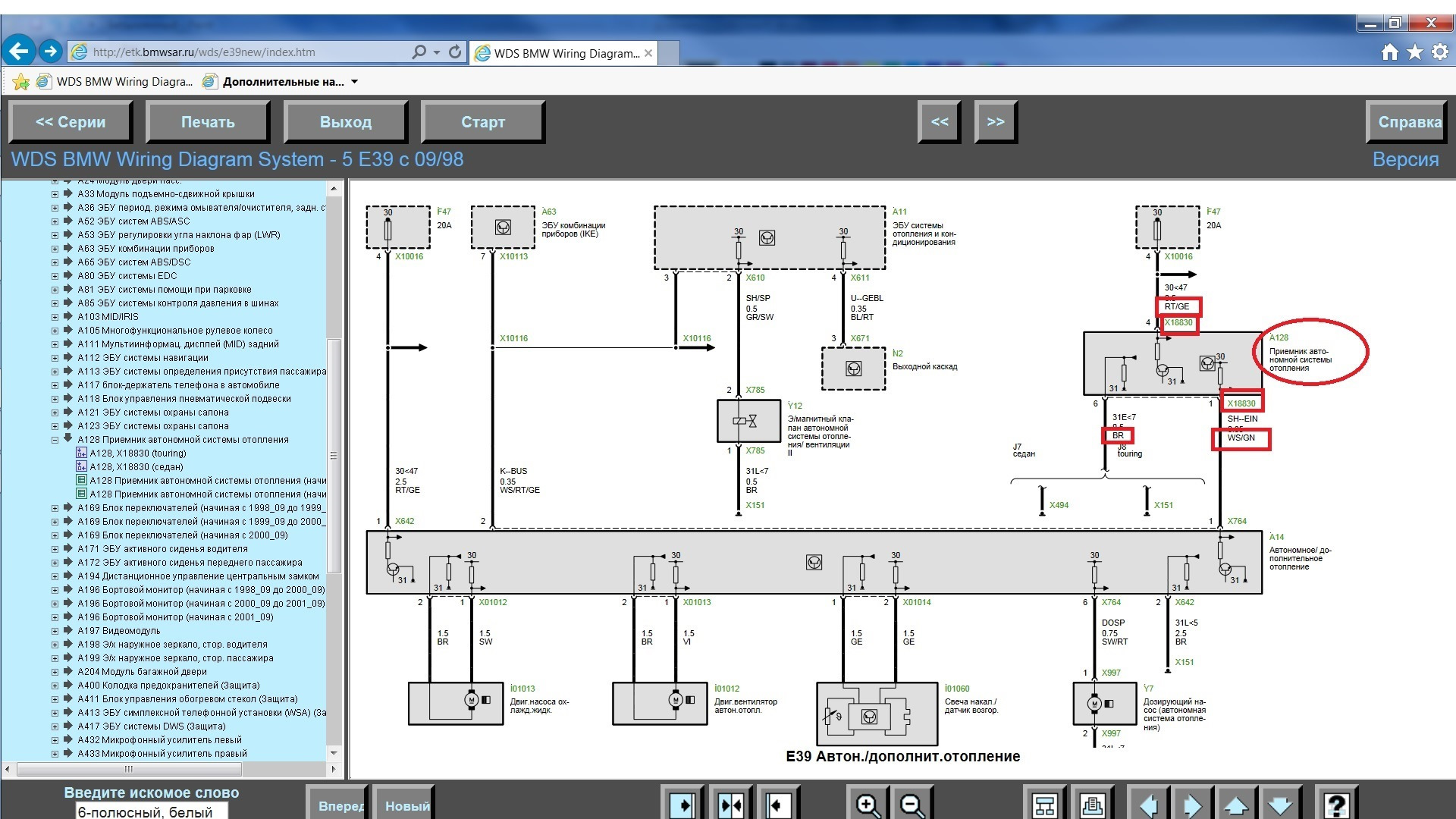The height and width of the screenshot is (819, 1456).
Task: Click the X10016 label under left F47 fuse
Action: pos(409,256)
